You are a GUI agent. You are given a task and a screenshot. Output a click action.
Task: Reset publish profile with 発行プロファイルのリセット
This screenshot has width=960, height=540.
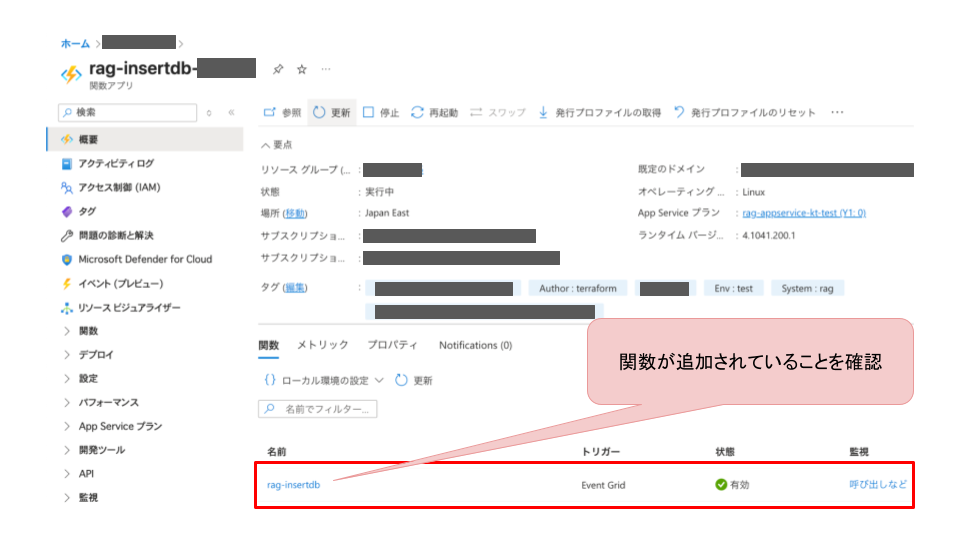[745, 113]
